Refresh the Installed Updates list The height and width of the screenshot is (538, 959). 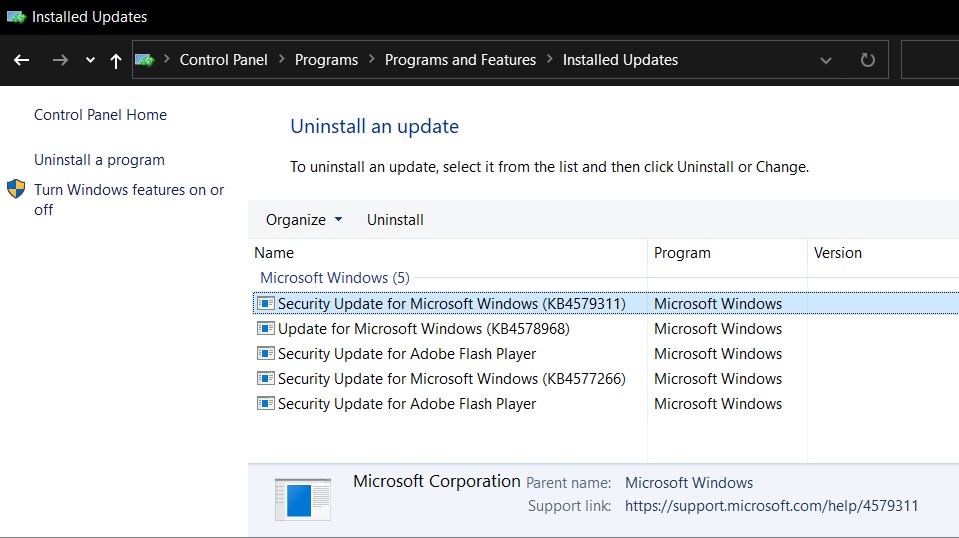point(867,60)
